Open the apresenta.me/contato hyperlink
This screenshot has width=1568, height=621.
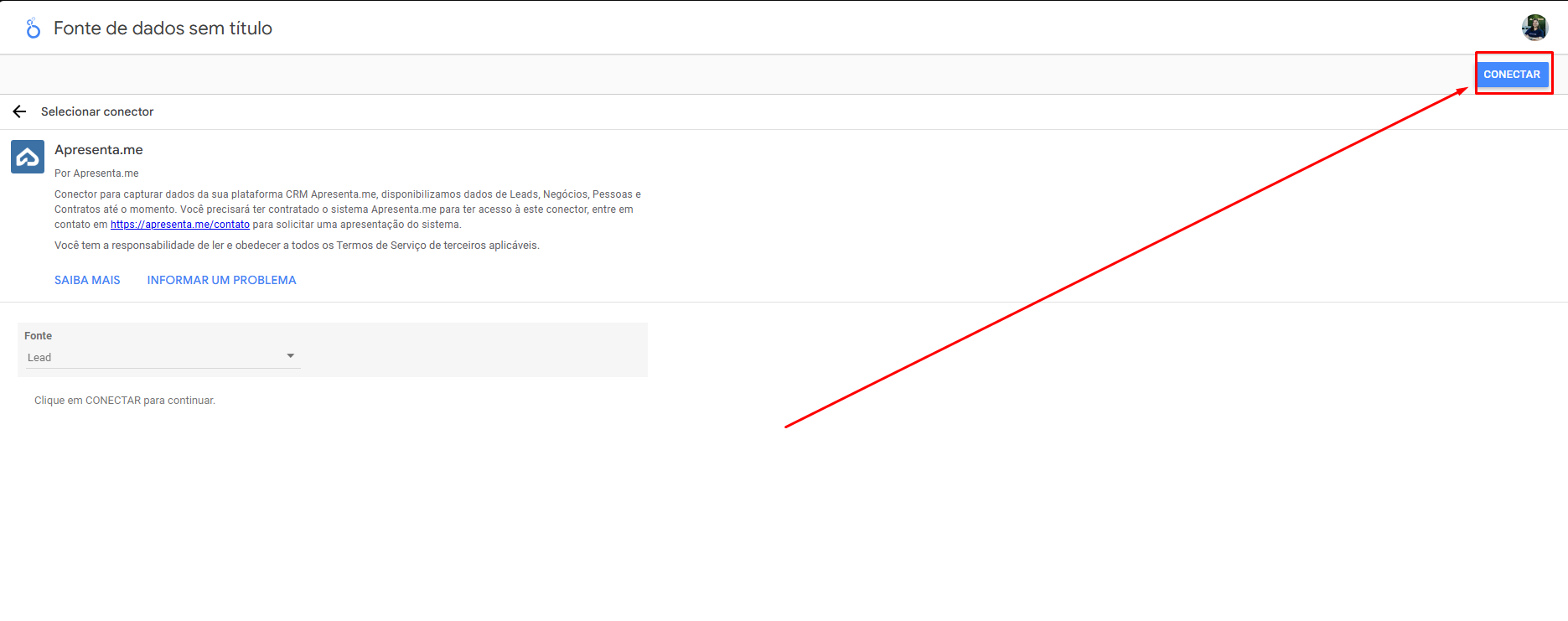(x=179, y=225)
